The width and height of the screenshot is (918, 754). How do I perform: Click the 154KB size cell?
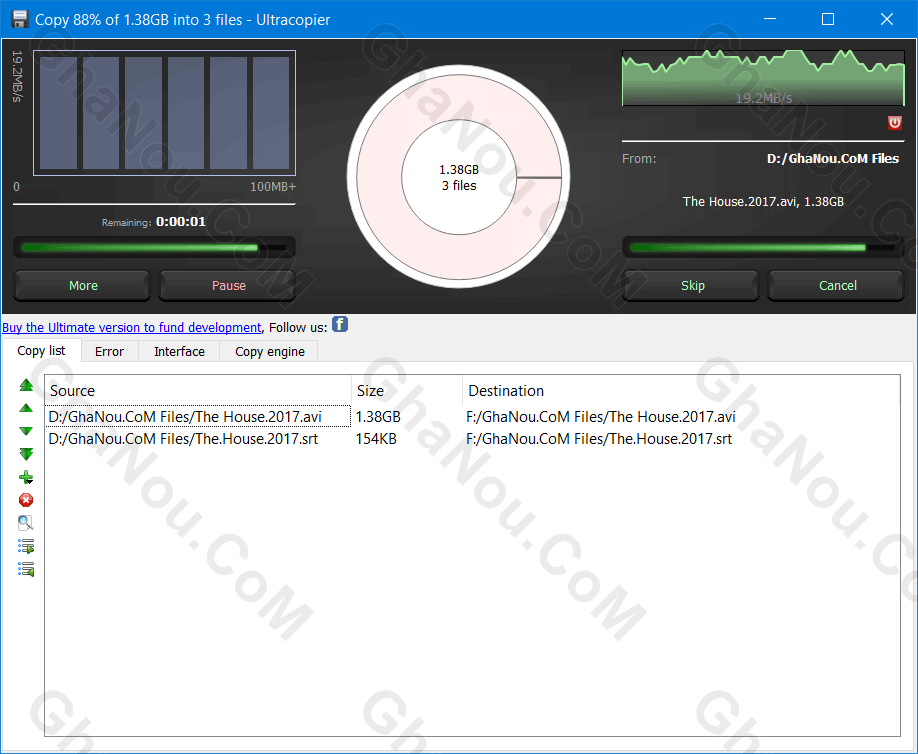click(376, 439)
